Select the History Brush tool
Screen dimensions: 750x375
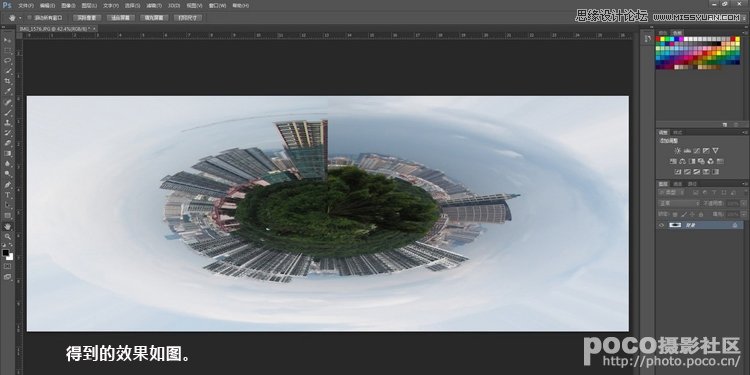[x=7, y=132]
